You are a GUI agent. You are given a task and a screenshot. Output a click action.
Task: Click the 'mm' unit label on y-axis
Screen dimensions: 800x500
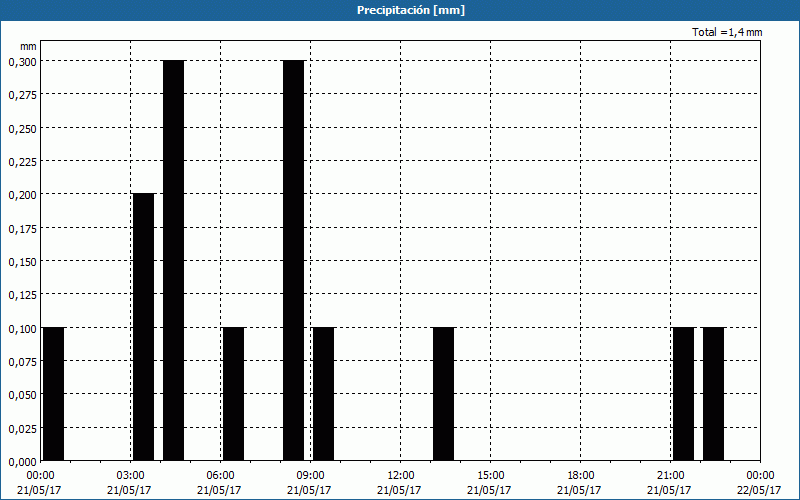coord(29,46)
